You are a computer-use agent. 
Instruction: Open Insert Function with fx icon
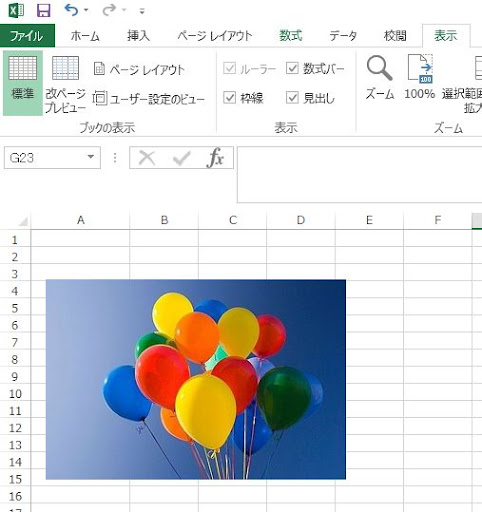coord(215,158)
